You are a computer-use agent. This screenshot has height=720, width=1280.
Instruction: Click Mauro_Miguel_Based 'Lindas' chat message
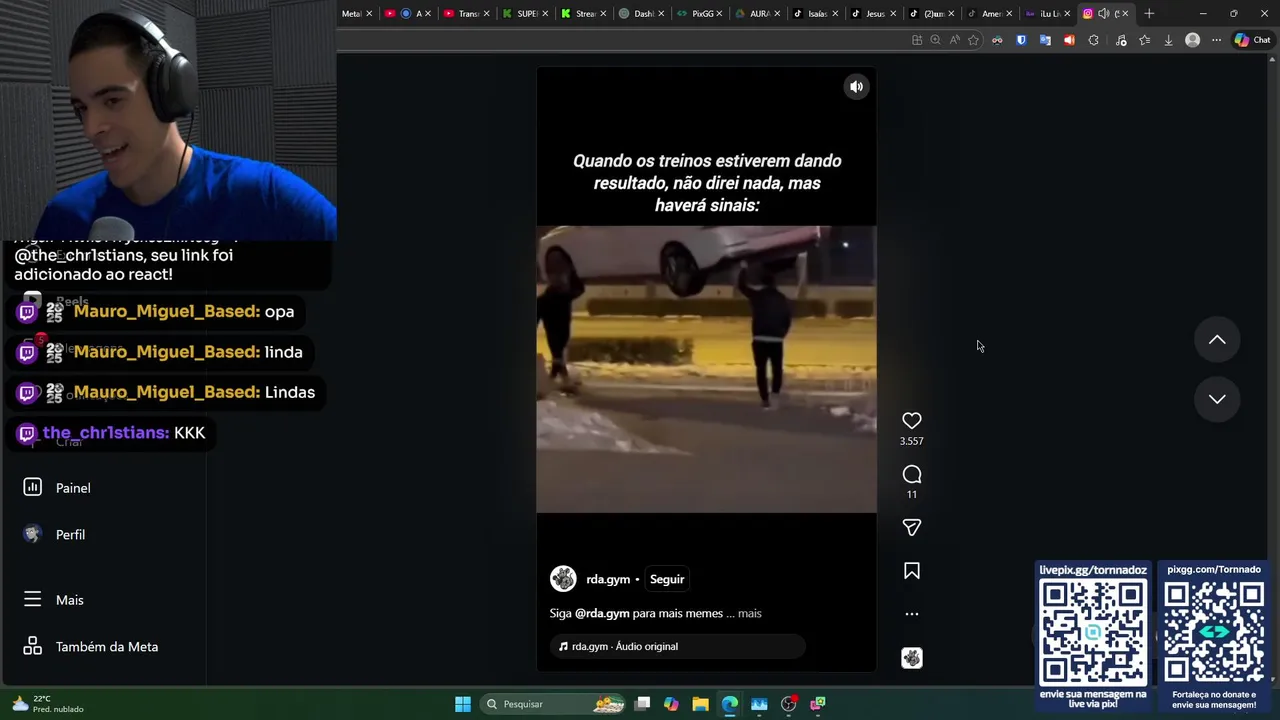[167, 392]
